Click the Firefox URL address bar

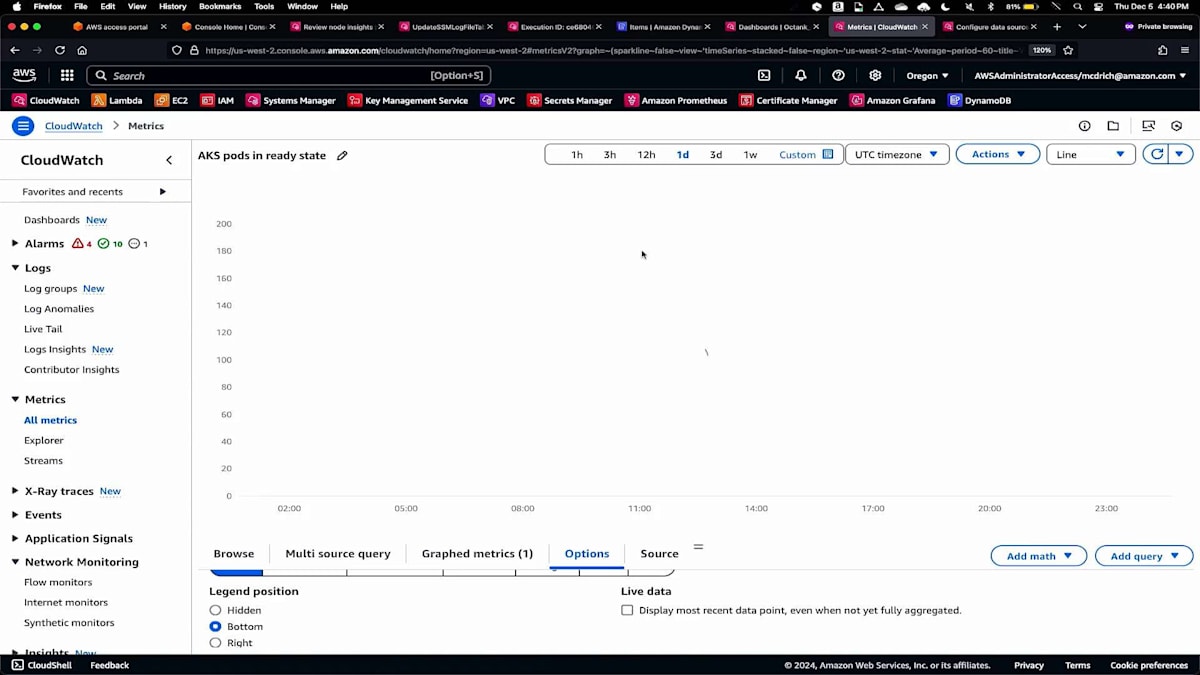(x=610, y=50)
